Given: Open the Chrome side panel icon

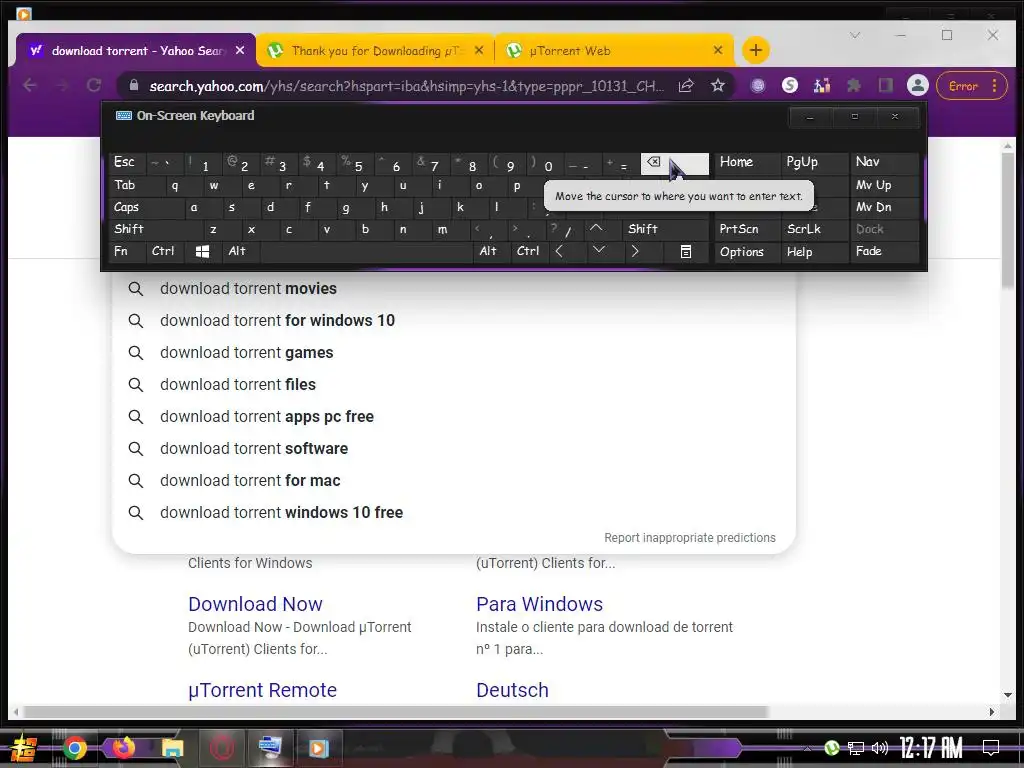Looking at the screenshot, I should pyautogui.click(x=886, y=86).
